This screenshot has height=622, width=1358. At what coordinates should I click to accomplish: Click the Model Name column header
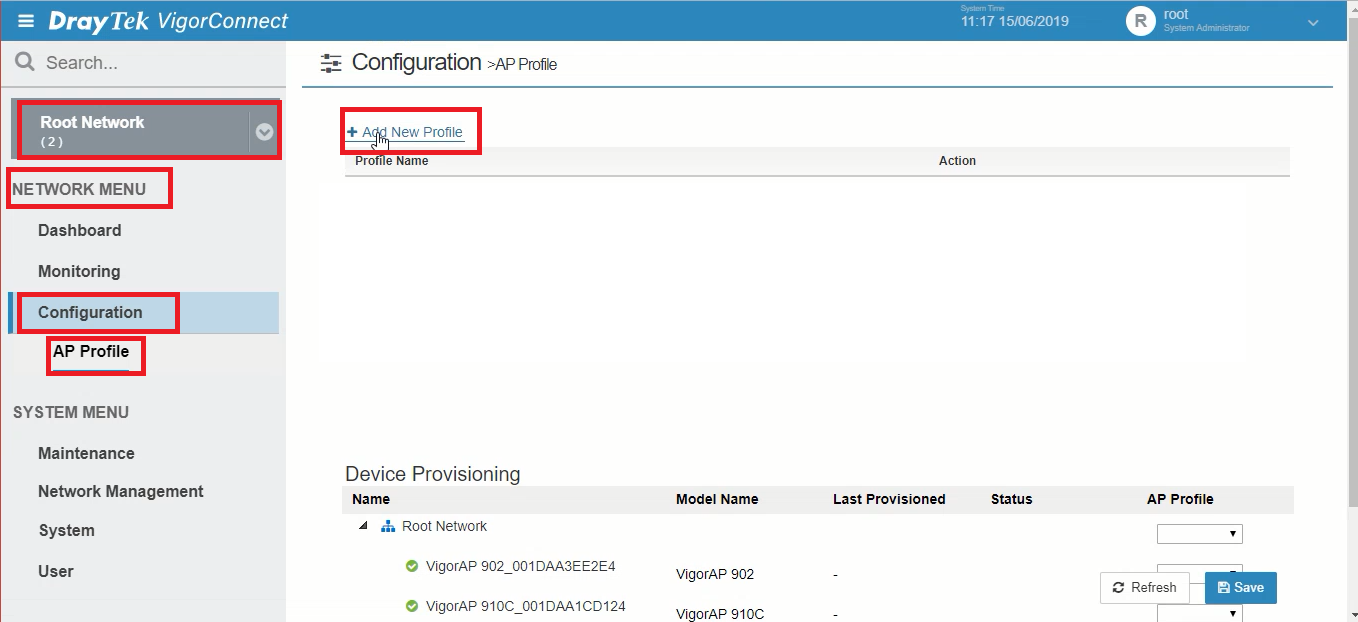717,499
